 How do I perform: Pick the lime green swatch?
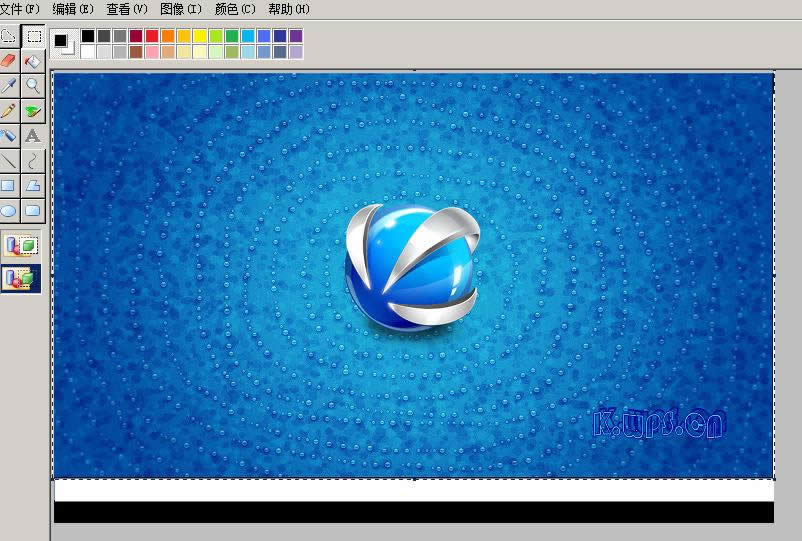point(216,36)
